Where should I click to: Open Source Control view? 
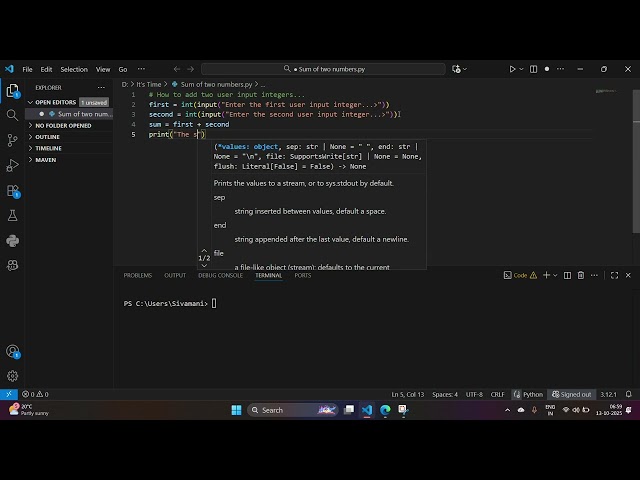pyautogui.click(x=12, y=140)
